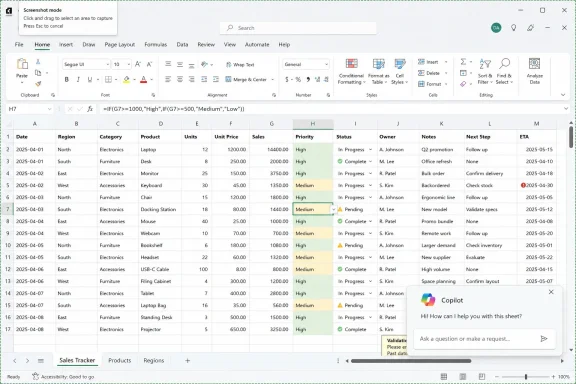Click the Increase Decimal icon
Image resolution: width=576 pixels, height=384 pixels.
click(x=317, y=79)
